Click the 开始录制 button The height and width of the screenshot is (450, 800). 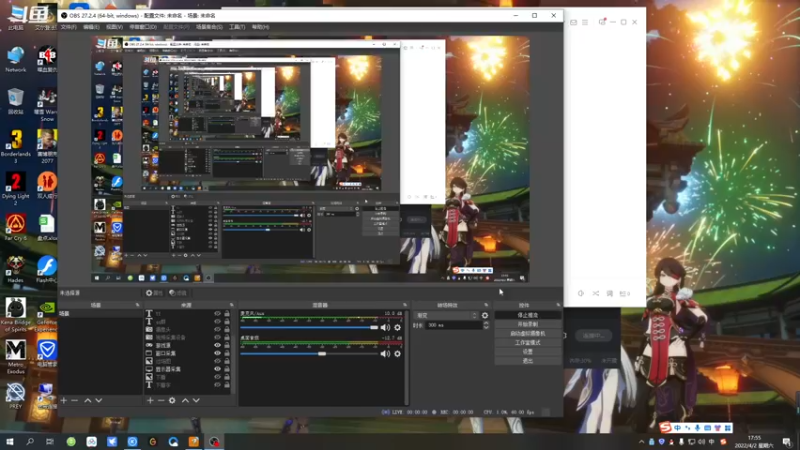tap(528, 324)
